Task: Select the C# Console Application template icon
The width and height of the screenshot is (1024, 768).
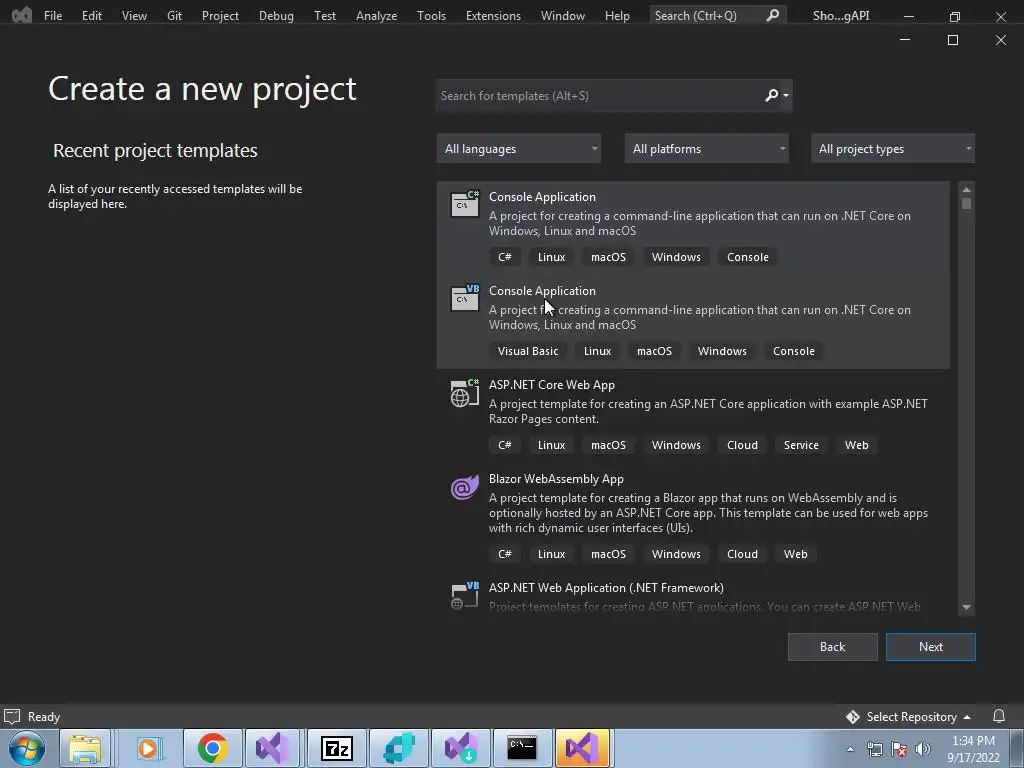Action: 465,203
